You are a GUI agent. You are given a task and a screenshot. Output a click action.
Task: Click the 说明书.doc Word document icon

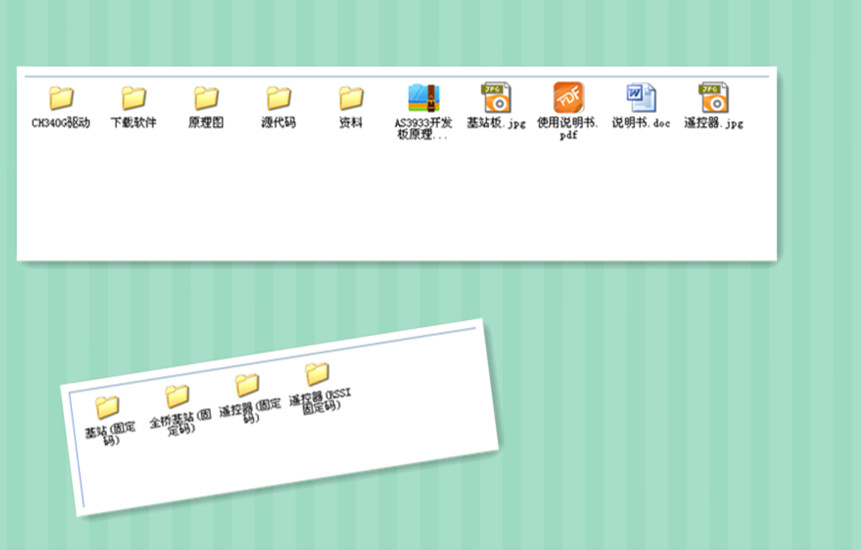coord(641,97)
